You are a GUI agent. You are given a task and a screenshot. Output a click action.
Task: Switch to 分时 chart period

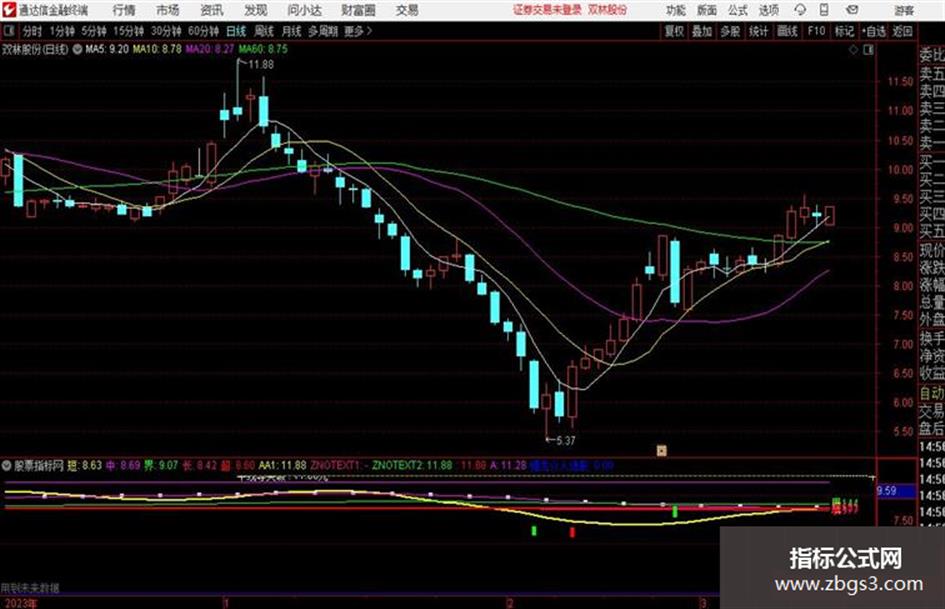[x=32, y=31]
